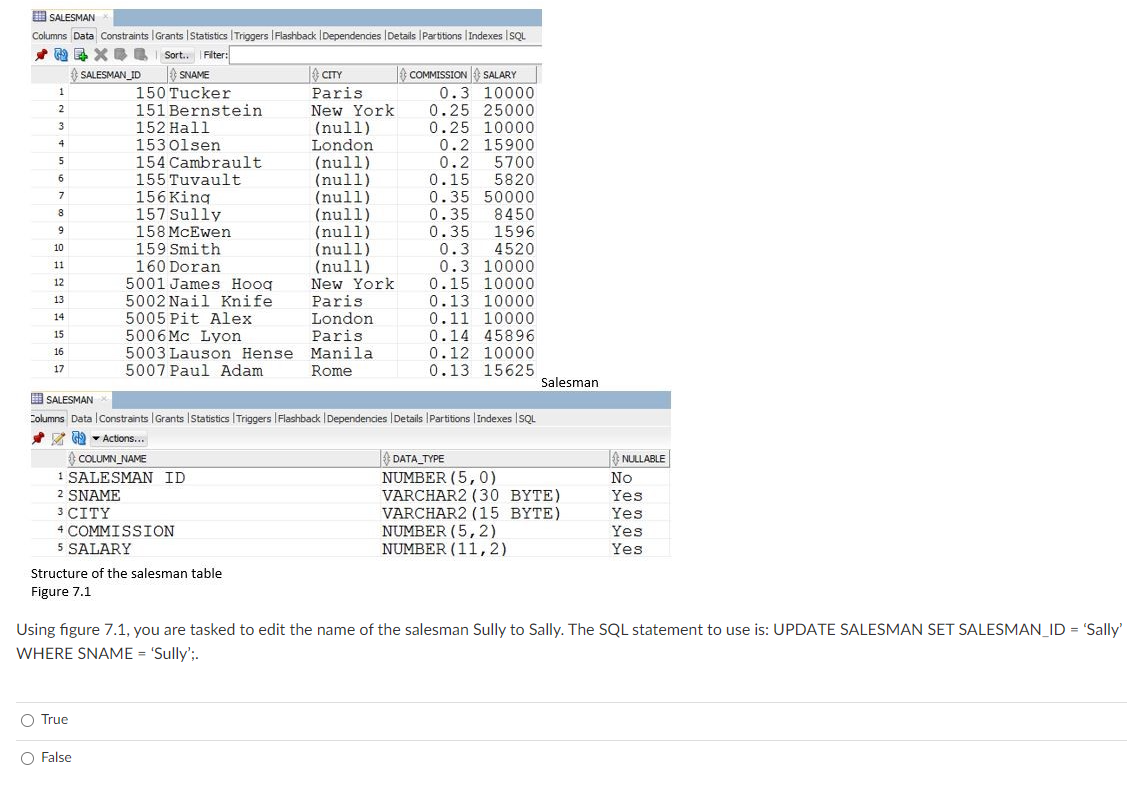The image size is (1127, 788).
Task: Switch to the SQL tab
Action: [x=518, y=35]
